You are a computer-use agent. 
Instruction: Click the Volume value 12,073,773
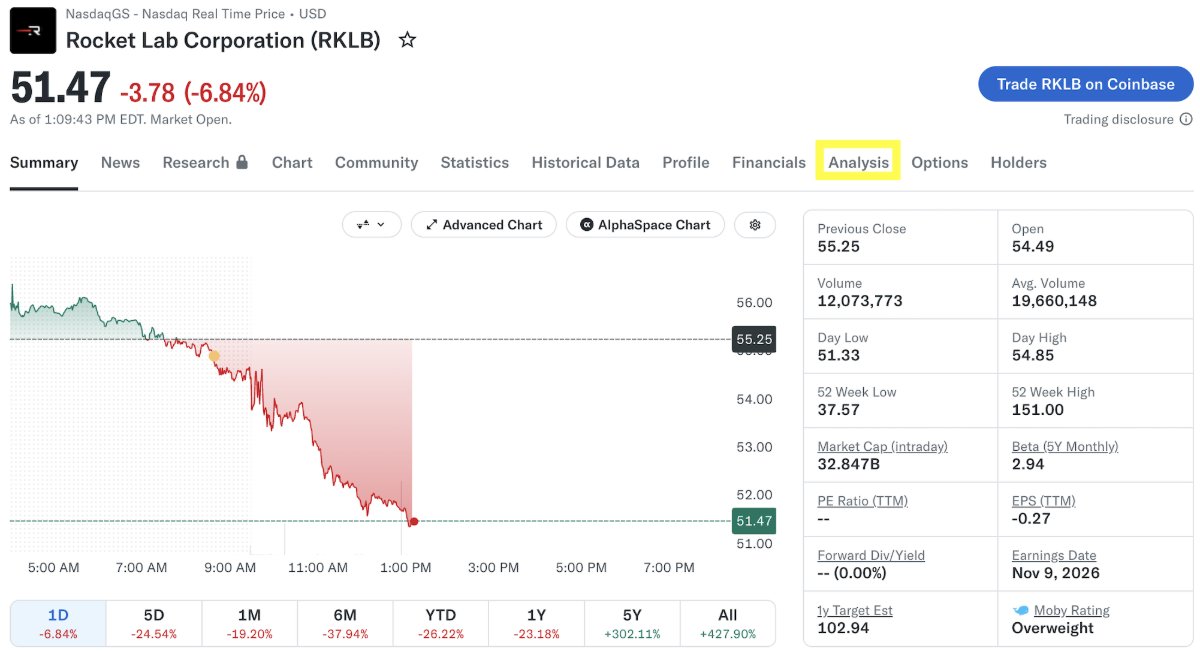point(860,301)
